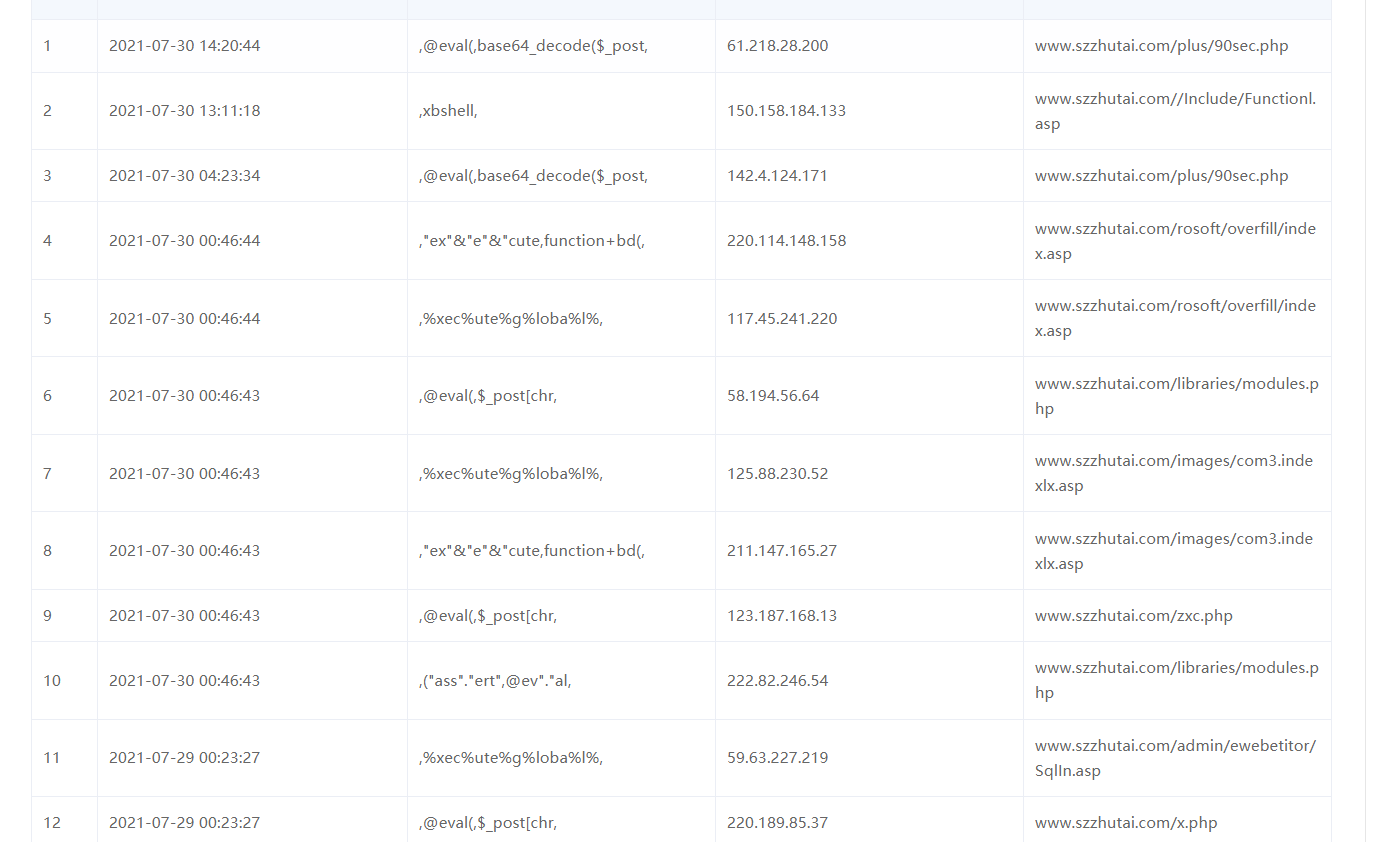Select the timestamp 2021-07-30 14:20:44
The height and width of the screenshot is (842, 1388).
pos(184,46)
